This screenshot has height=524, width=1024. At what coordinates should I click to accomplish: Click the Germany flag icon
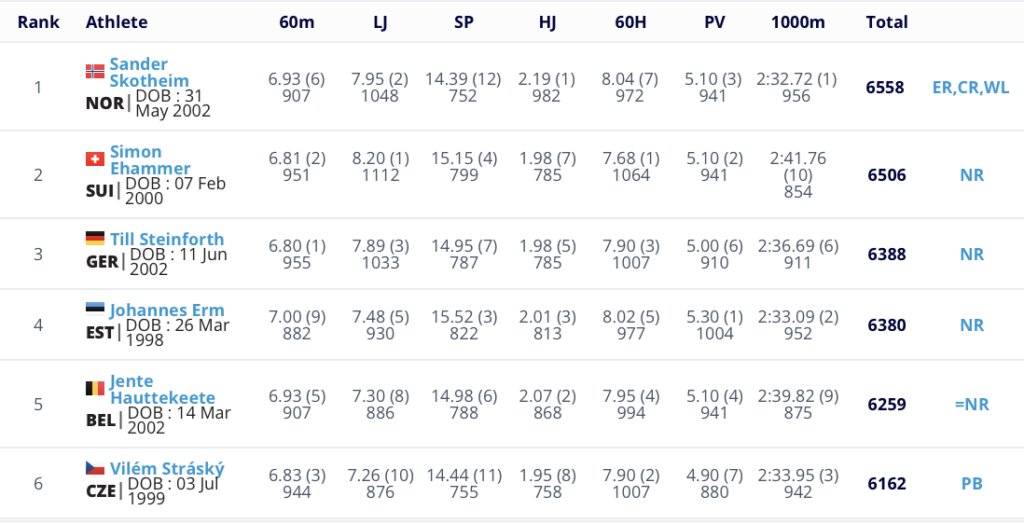95,239
